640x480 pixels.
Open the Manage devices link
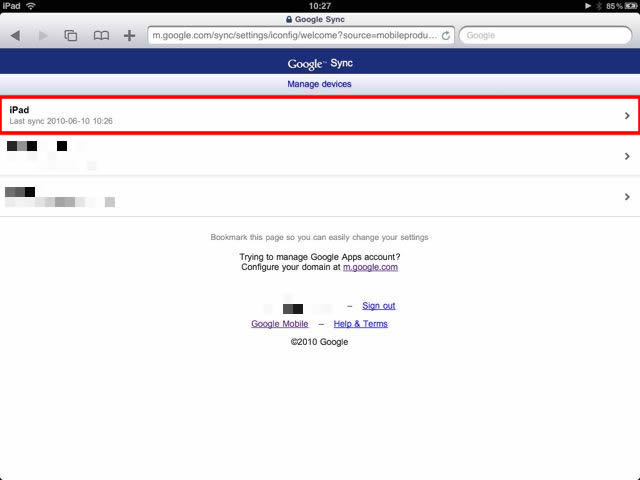[319, 84]
